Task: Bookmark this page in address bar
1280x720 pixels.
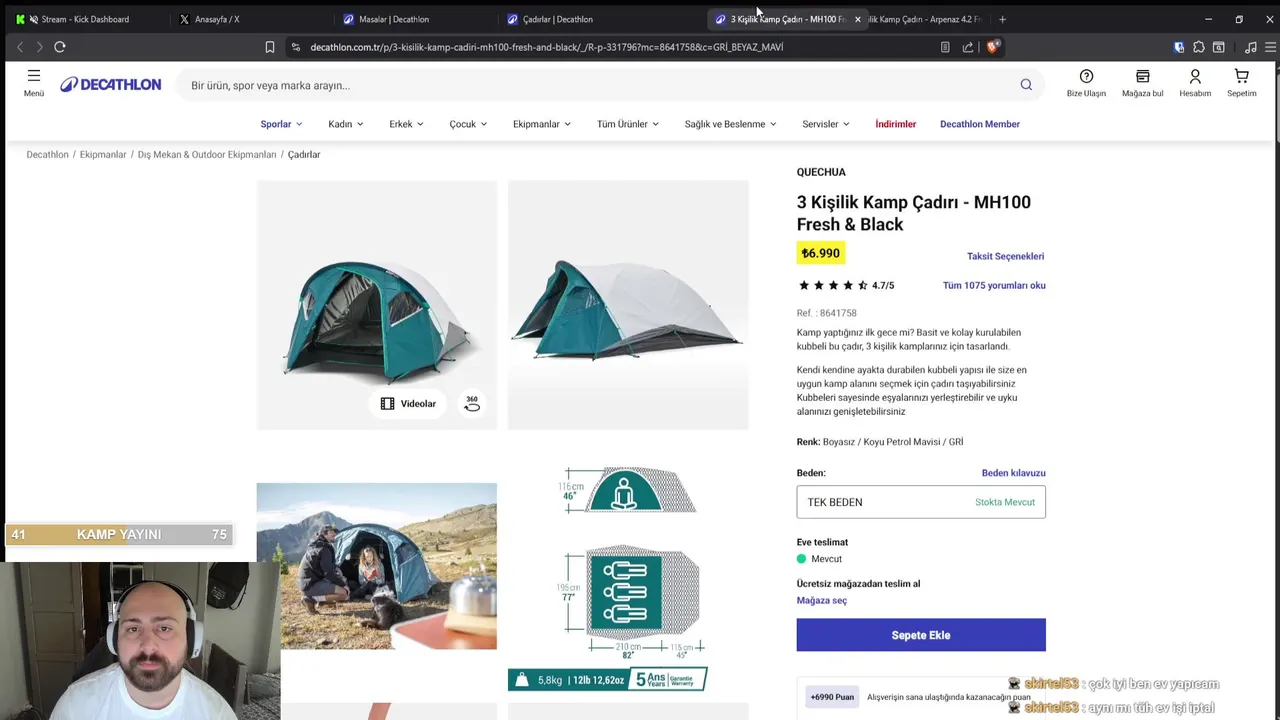Action: pyautogui.click(x=270, y=47)
